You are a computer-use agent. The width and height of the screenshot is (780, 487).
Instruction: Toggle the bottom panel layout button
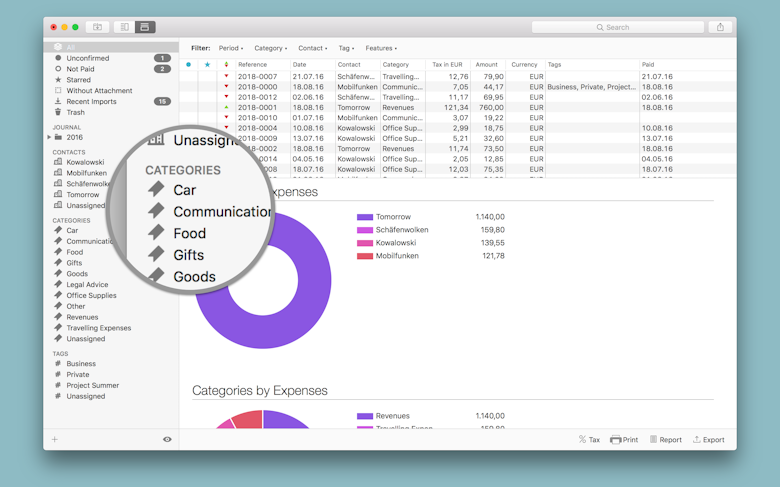pyautogui.click(x=145, y=27)
